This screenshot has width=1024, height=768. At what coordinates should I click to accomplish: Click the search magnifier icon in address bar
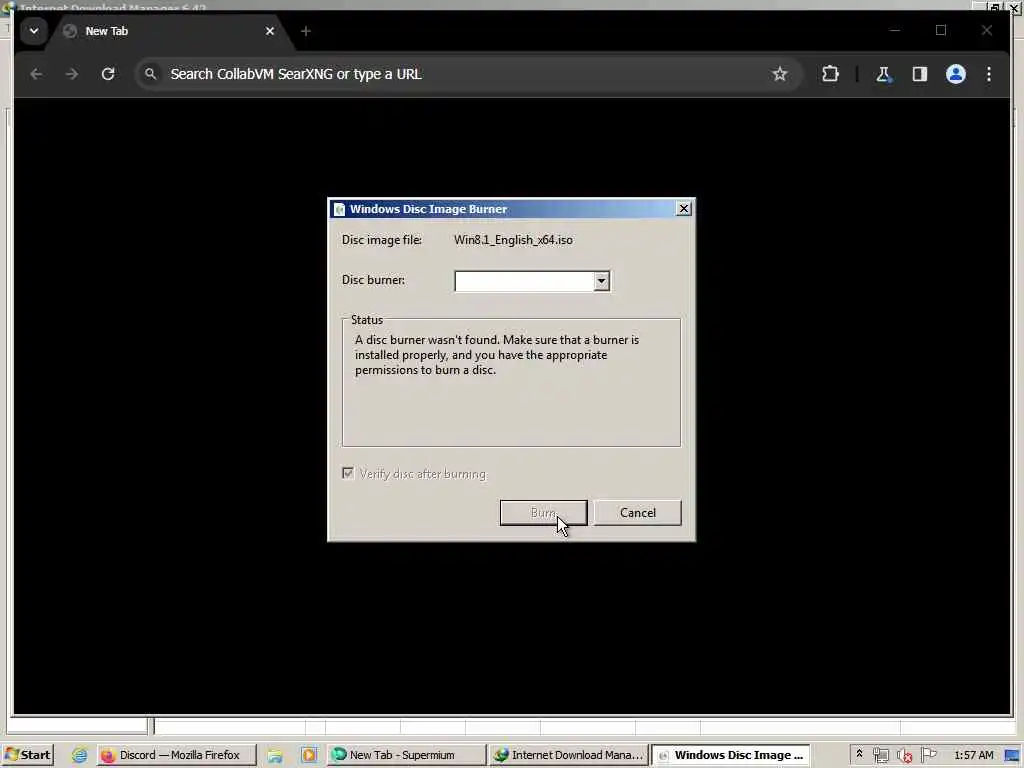pyautogui.click(x=151, y=74)
